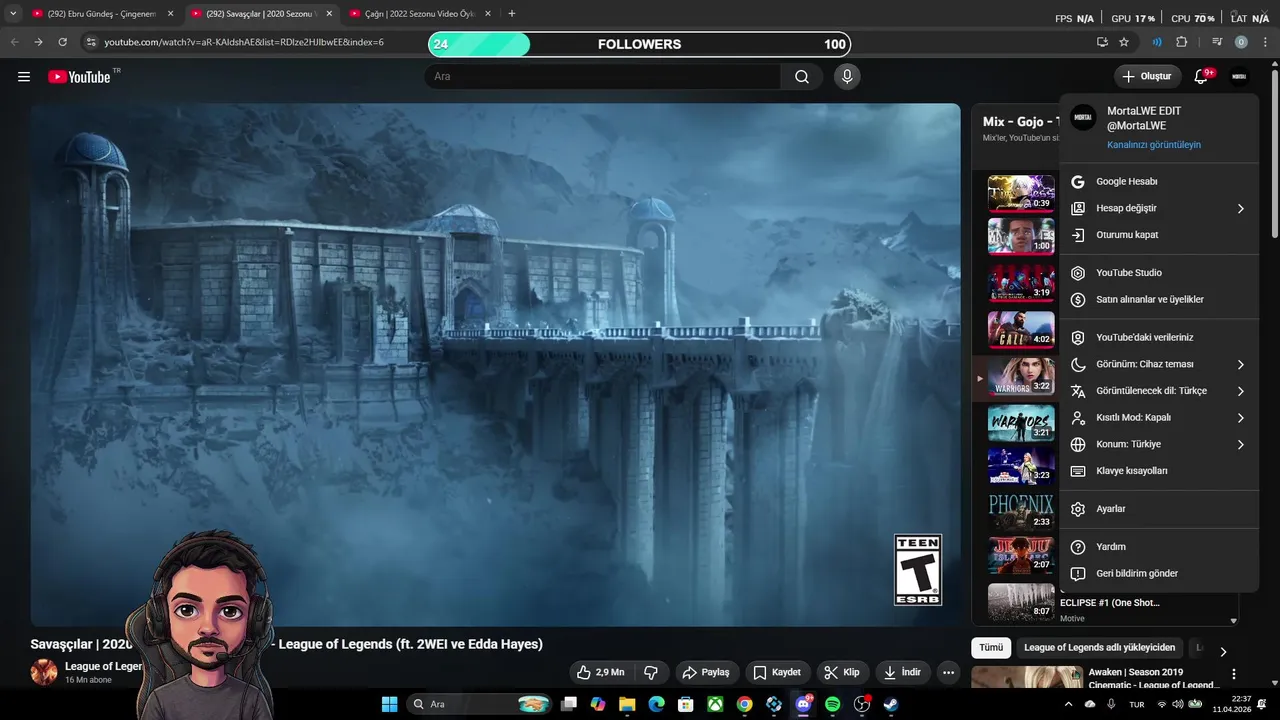Select League of Legends adlı yükleyiciden chip
The width and height of the screenshot is (1280, 720).
pos(1099,648)
